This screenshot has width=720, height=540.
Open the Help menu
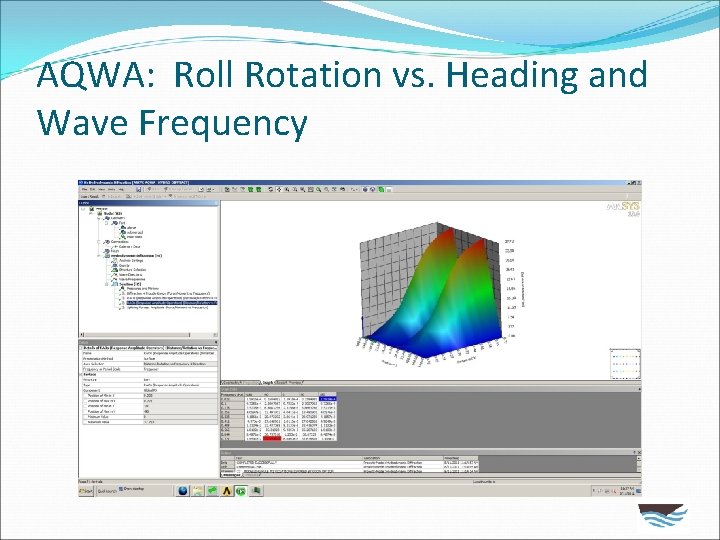121,189
